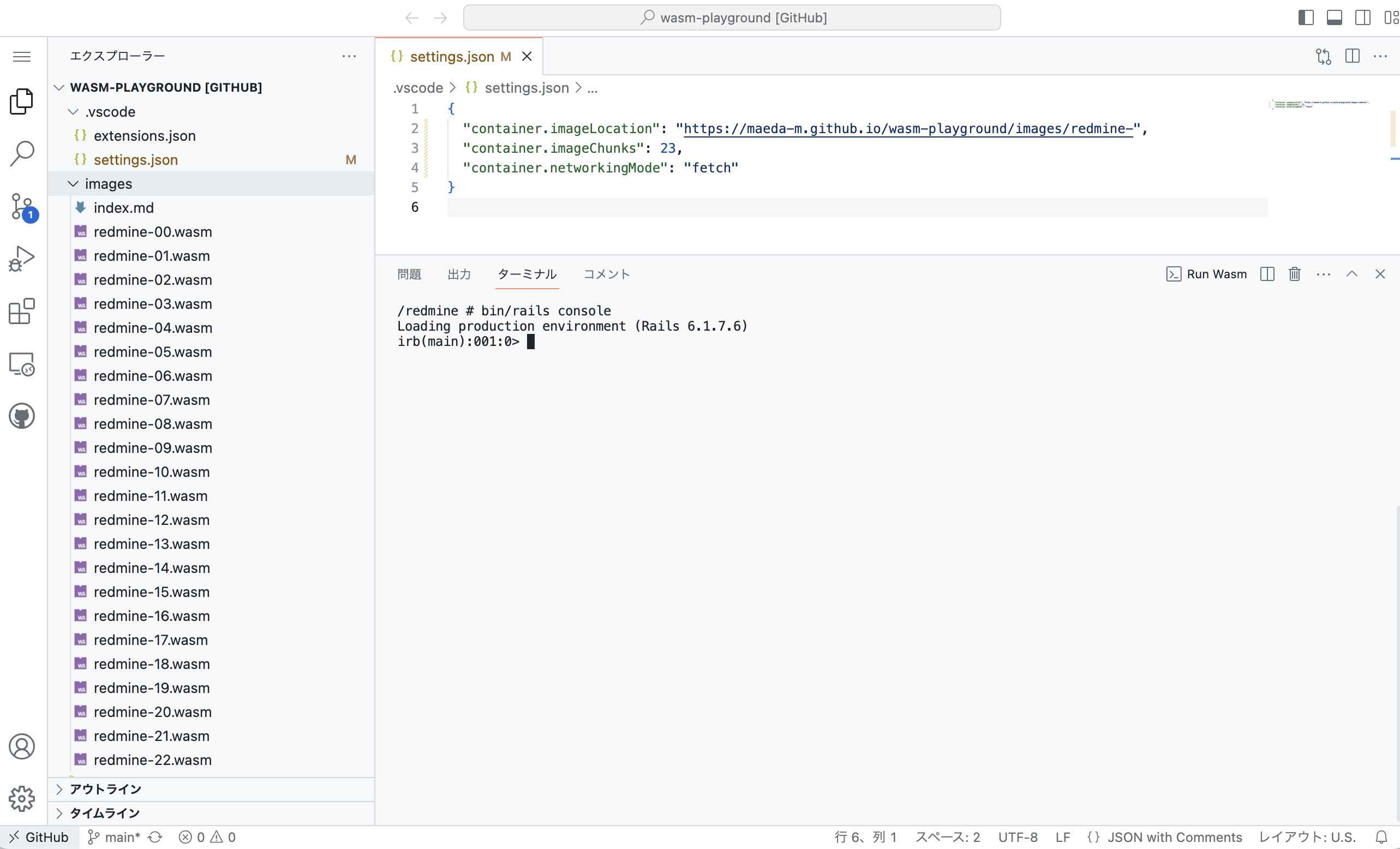This screenshot has width=1400, height=849.
Task: Open the Remote Explorer view
Action: click(x=22, y=364)
